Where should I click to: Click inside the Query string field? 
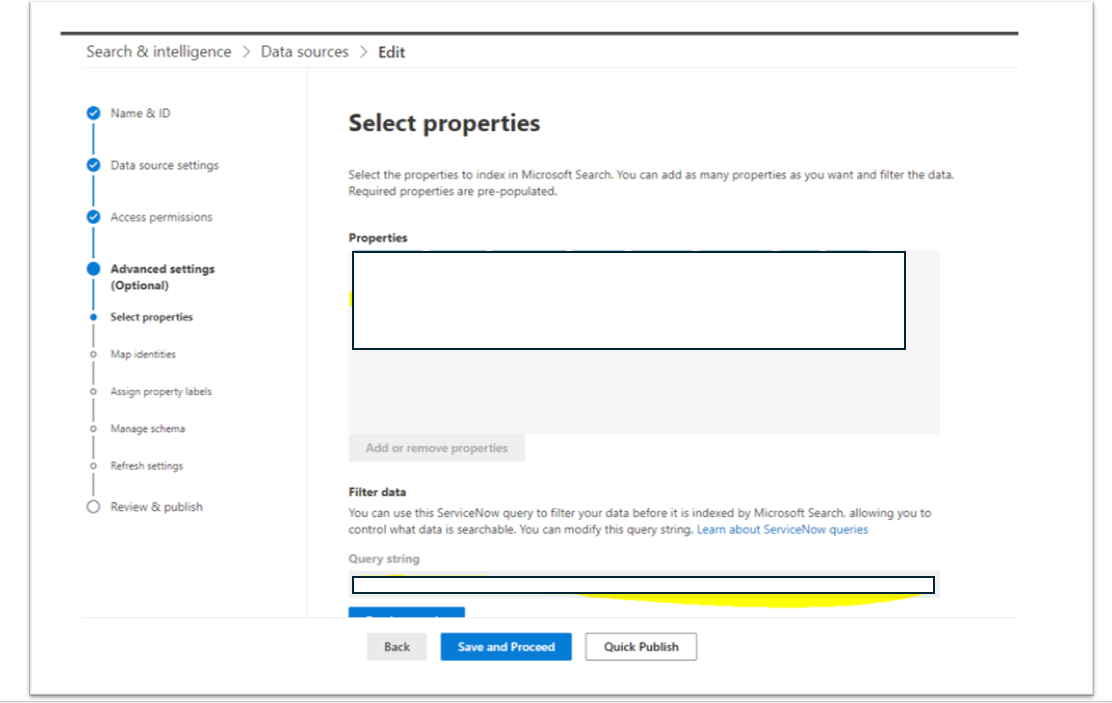tap(640, 585)
